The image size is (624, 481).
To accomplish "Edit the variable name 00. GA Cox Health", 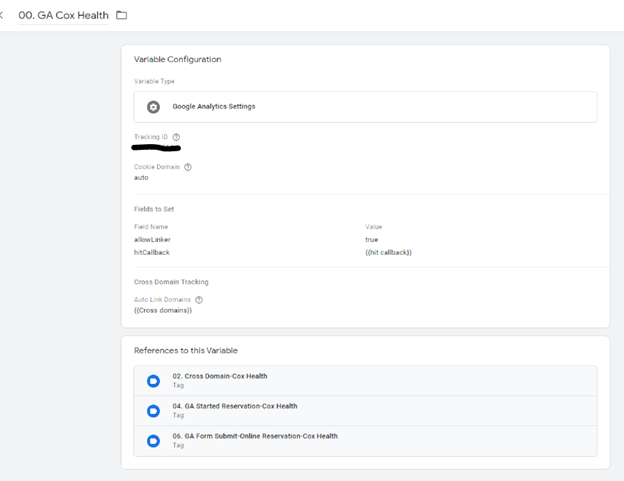I will click(64, 15).
